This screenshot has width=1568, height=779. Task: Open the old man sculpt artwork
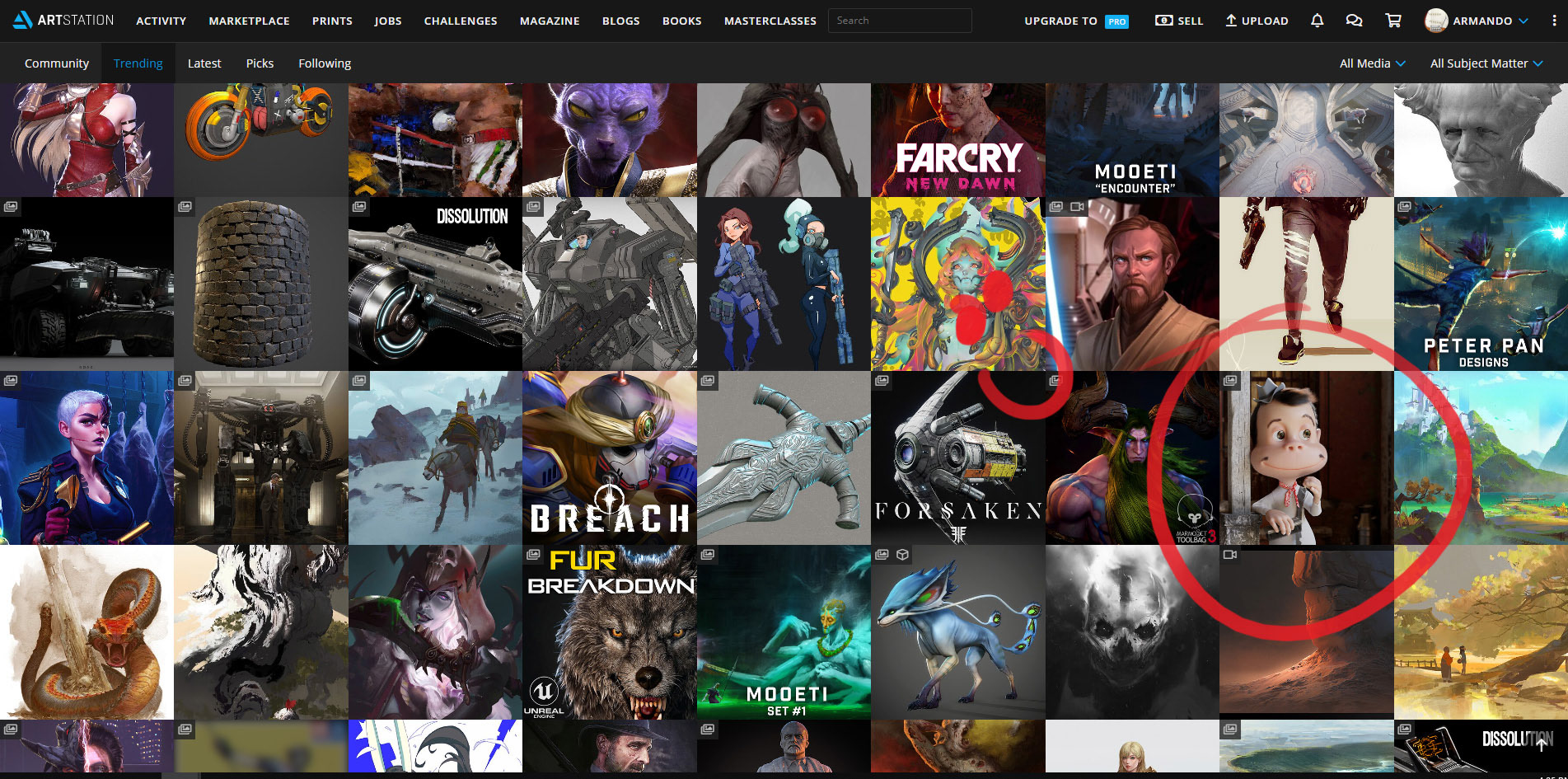[1481, 139]
